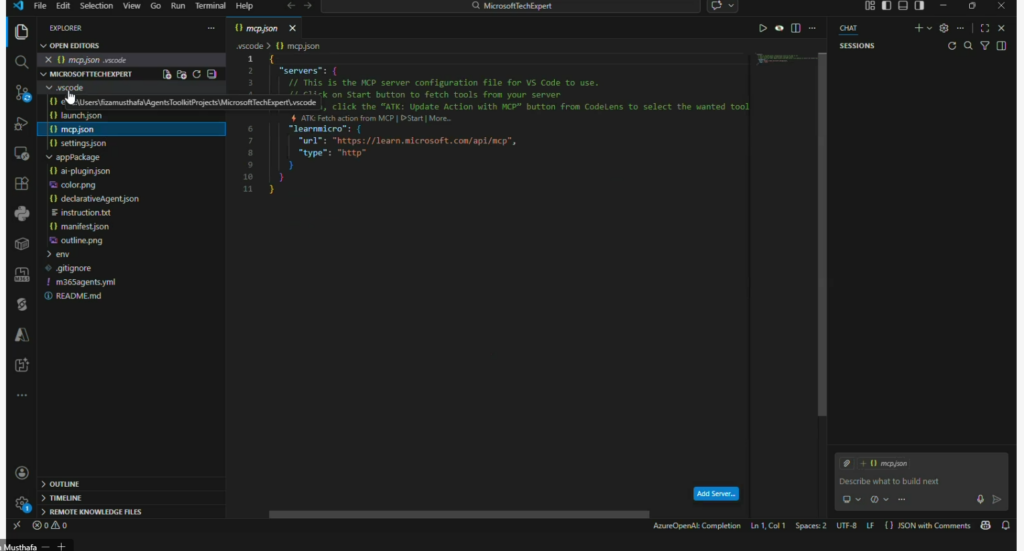Open the Source Control view
Screen dimensions: 1024x551
(21, 93)
